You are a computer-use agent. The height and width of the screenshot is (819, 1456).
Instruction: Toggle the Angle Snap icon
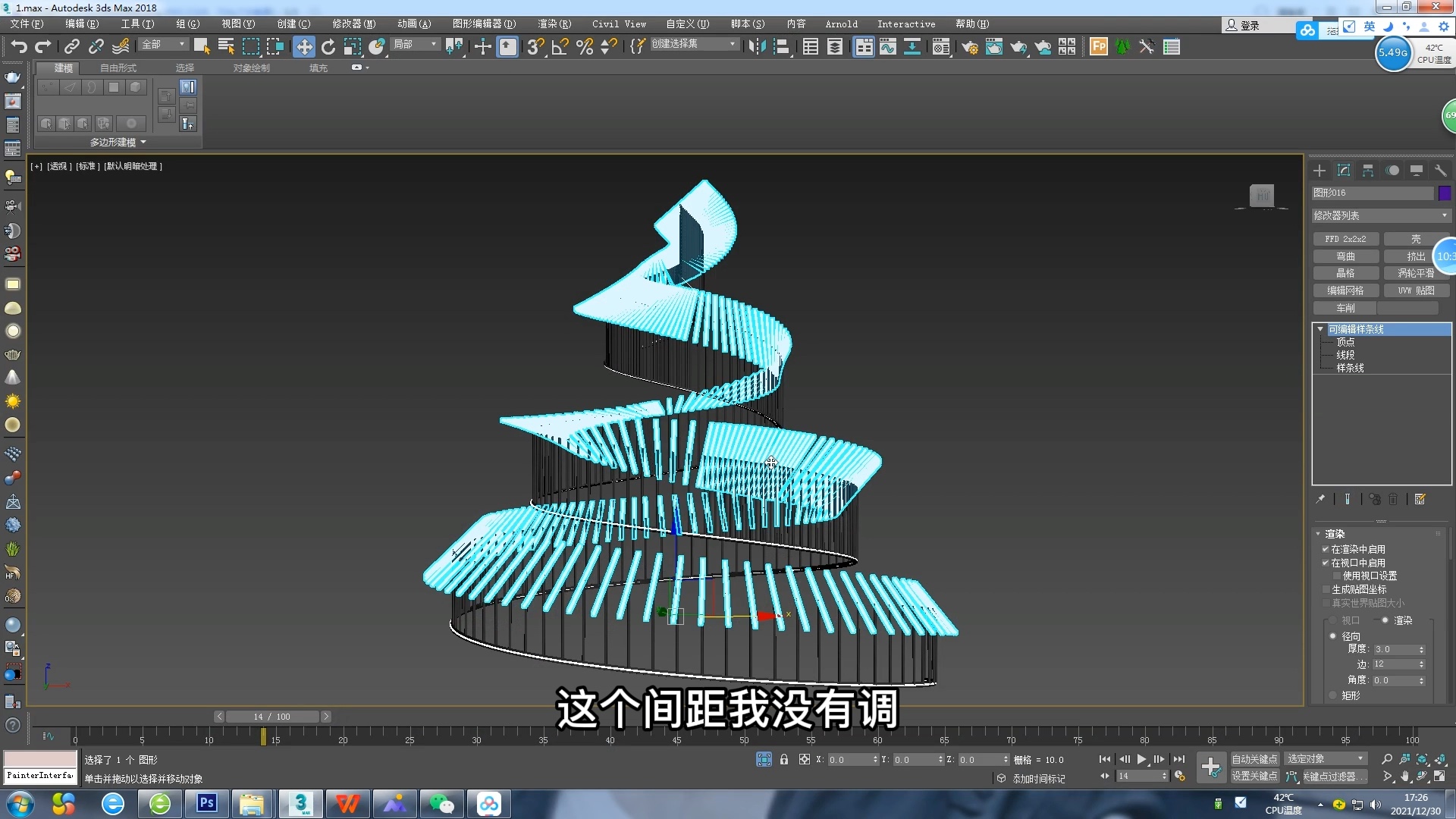pos(560,47)
